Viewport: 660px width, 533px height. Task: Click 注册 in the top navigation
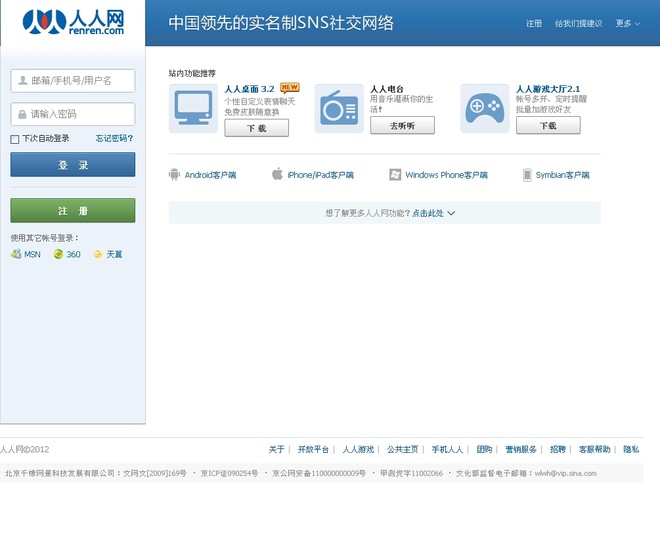[x=534, y=23]
